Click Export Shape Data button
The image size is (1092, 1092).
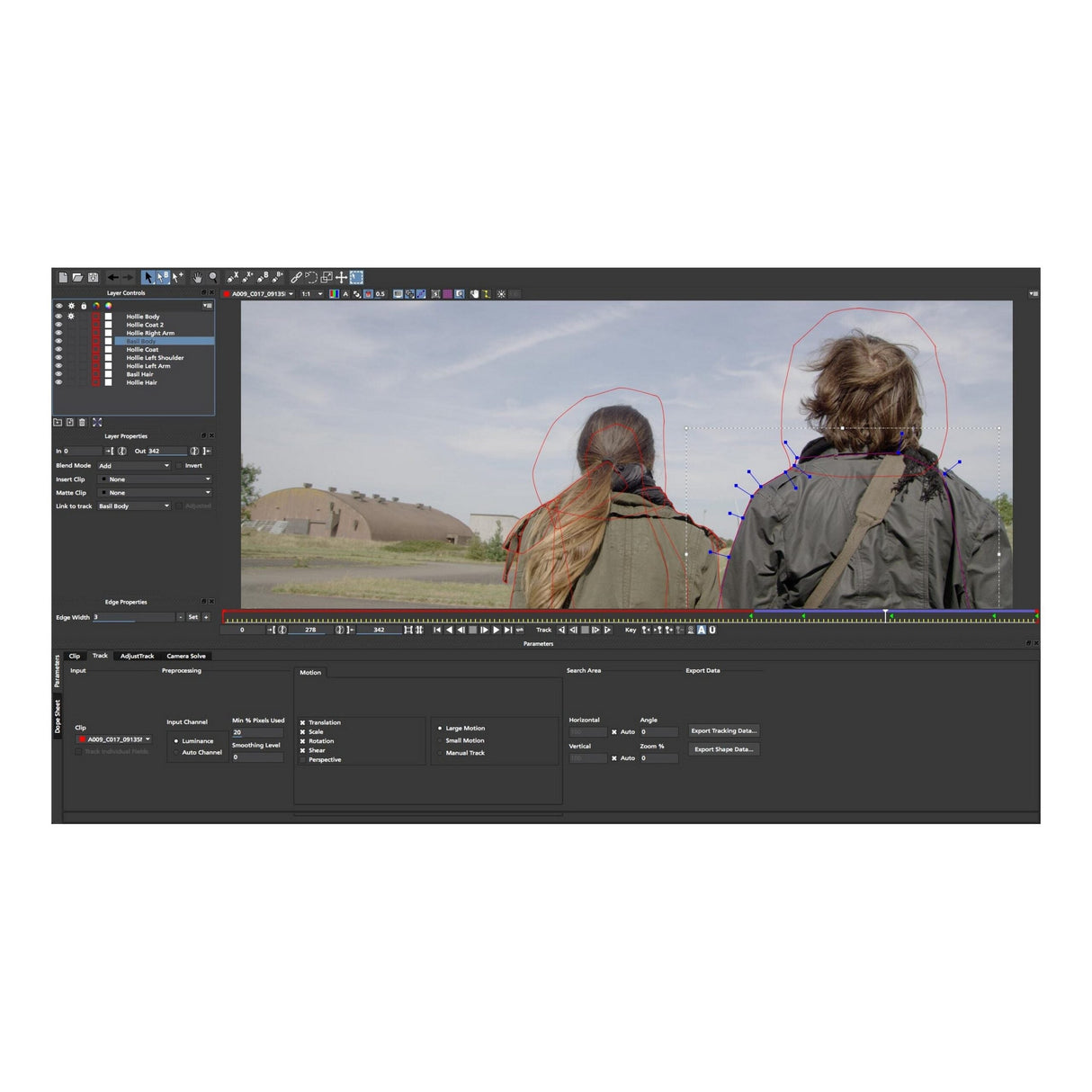pos(724,749)
